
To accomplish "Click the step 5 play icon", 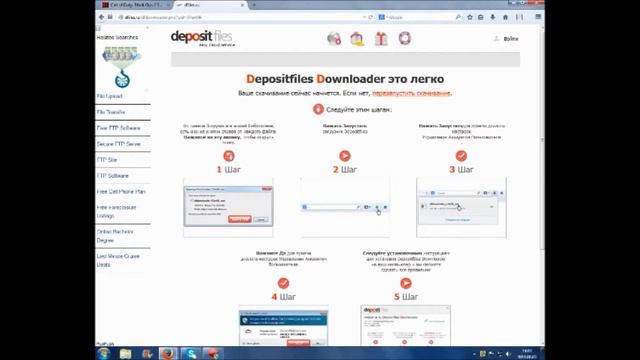I will coord(406,283).
